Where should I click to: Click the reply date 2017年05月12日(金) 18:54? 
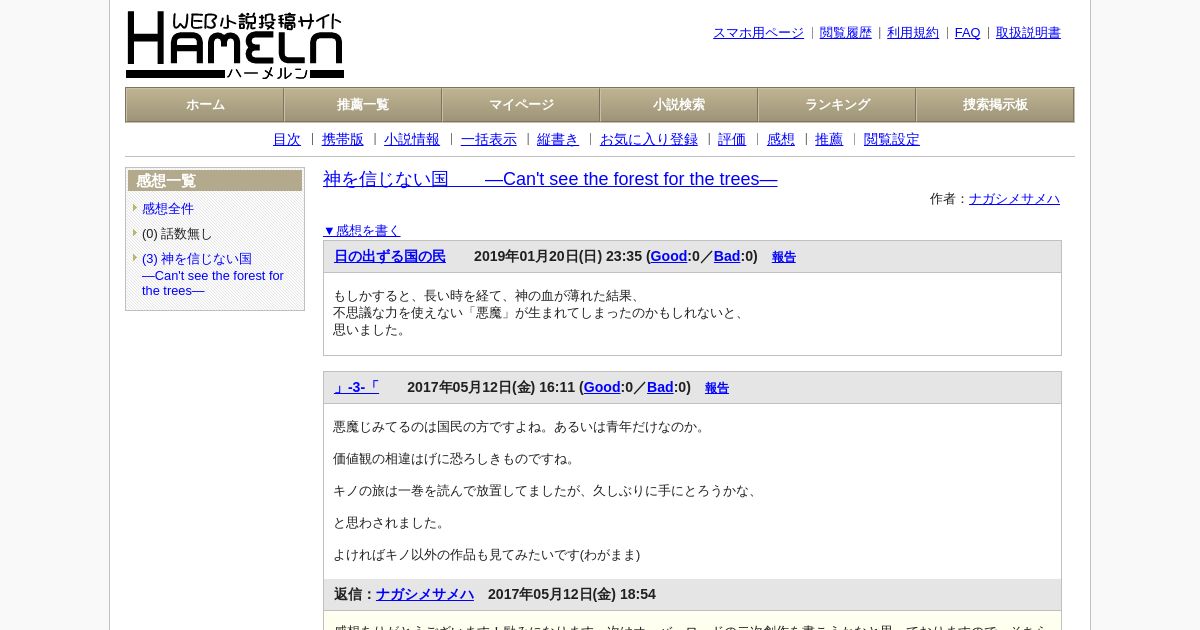(x=572, y=595)
